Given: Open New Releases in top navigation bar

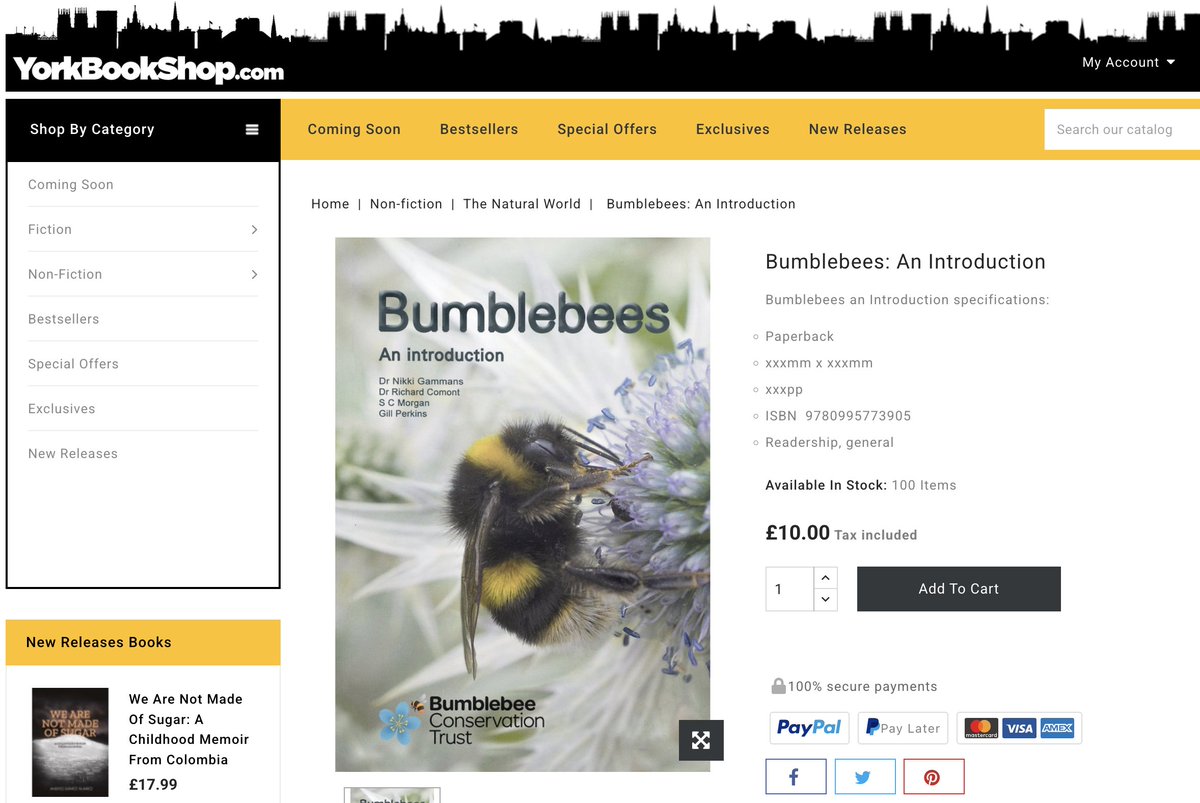Looking at the screenshot, I should point(858,129).
